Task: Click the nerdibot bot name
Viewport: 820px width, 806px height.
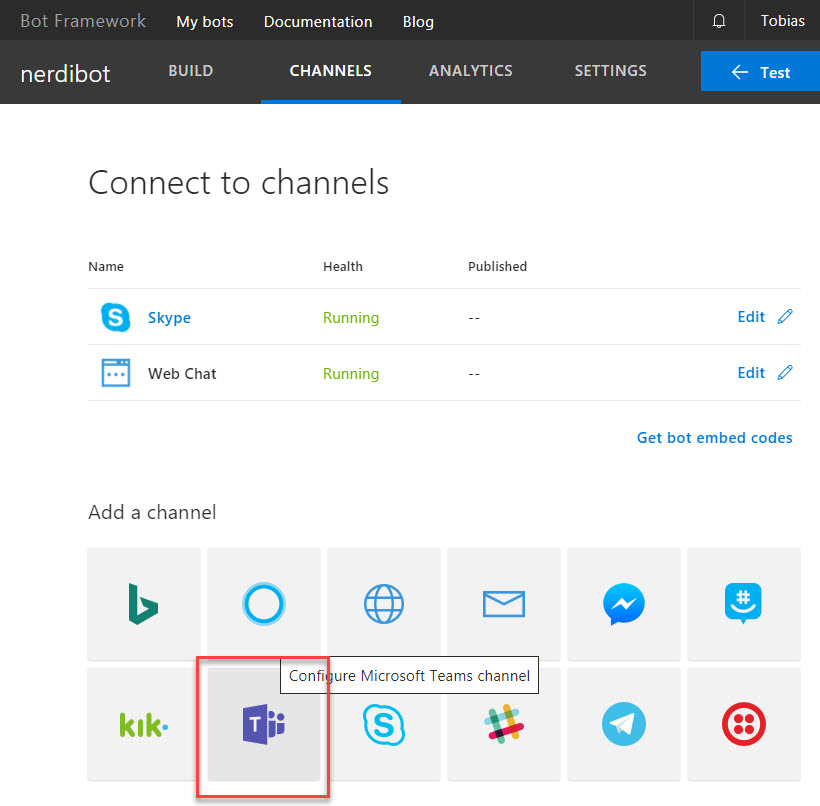Action: click(x=65, y=74)
